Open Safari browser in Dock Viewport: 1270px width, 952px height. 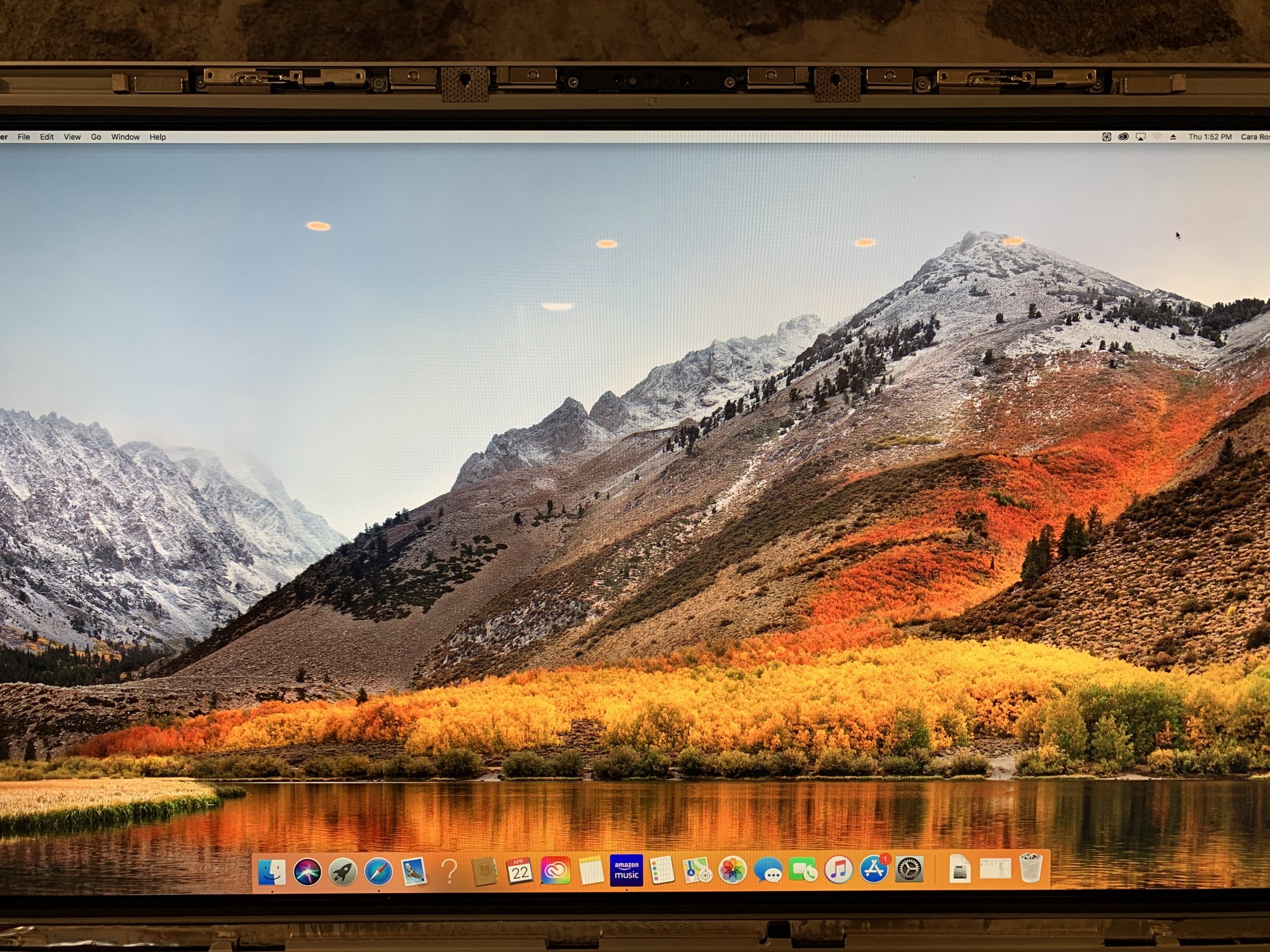(378, 872)
